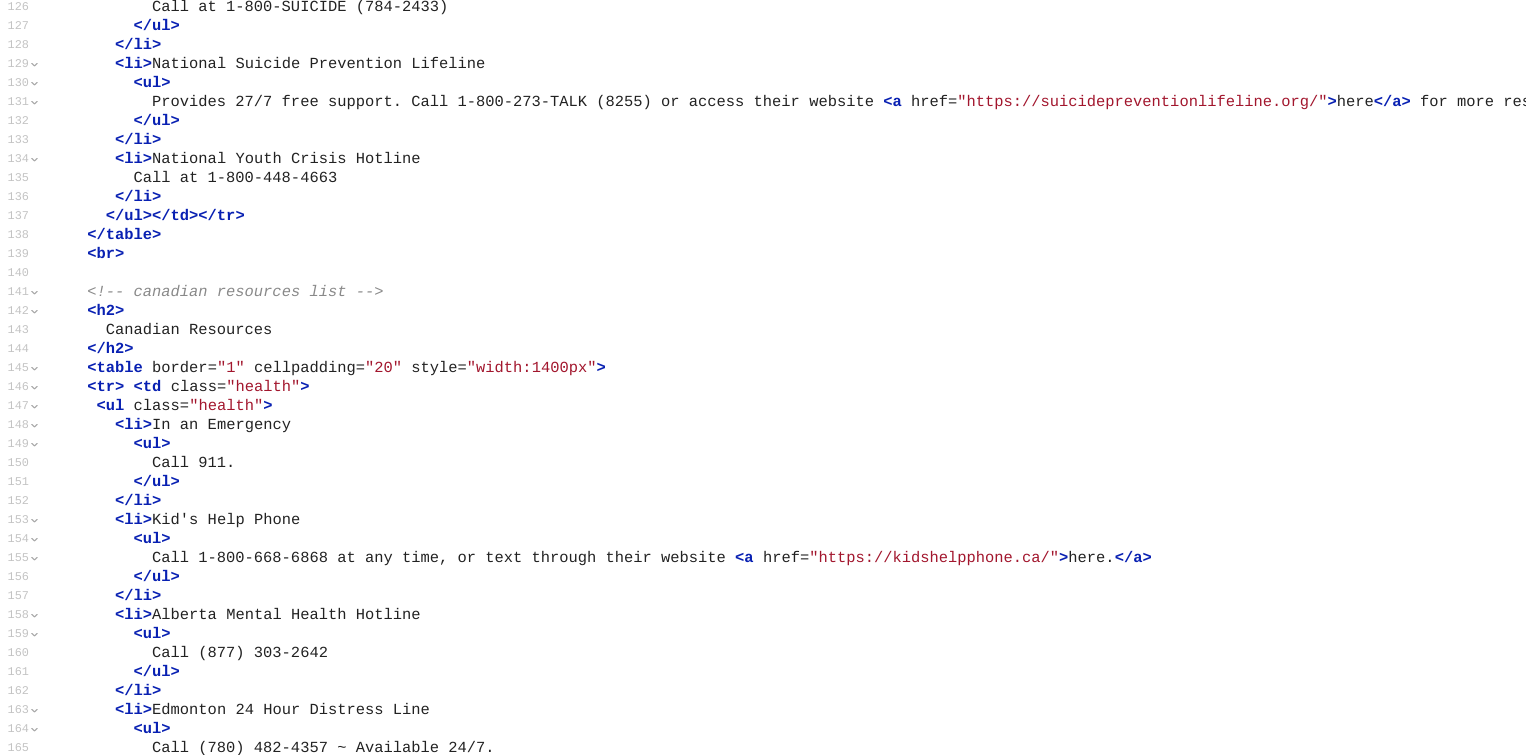
Task: Collapse the Alberta Mental Health Hotline item
Action: click(x=34, y=615)
